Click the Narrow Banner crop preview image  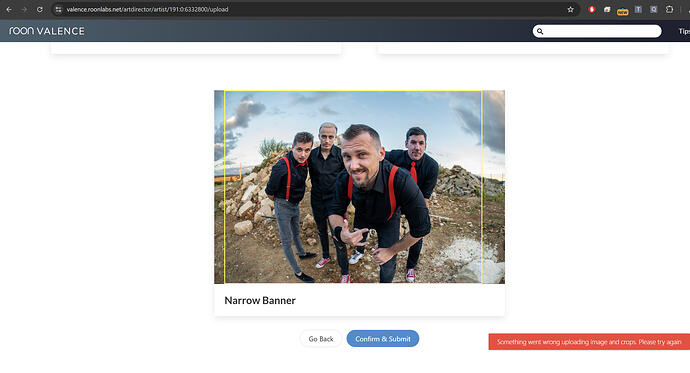coord(360,187)
